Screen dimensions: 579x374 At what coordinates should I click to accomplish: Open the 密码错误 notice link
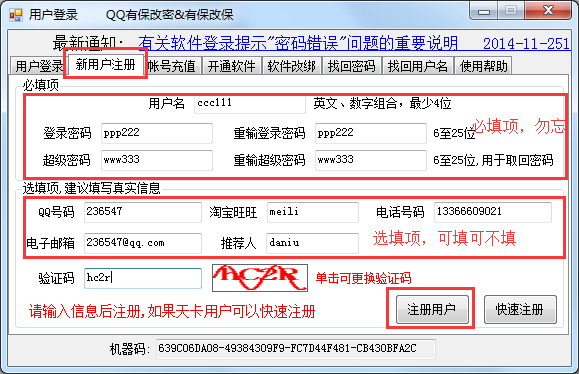tap(298, 44)
